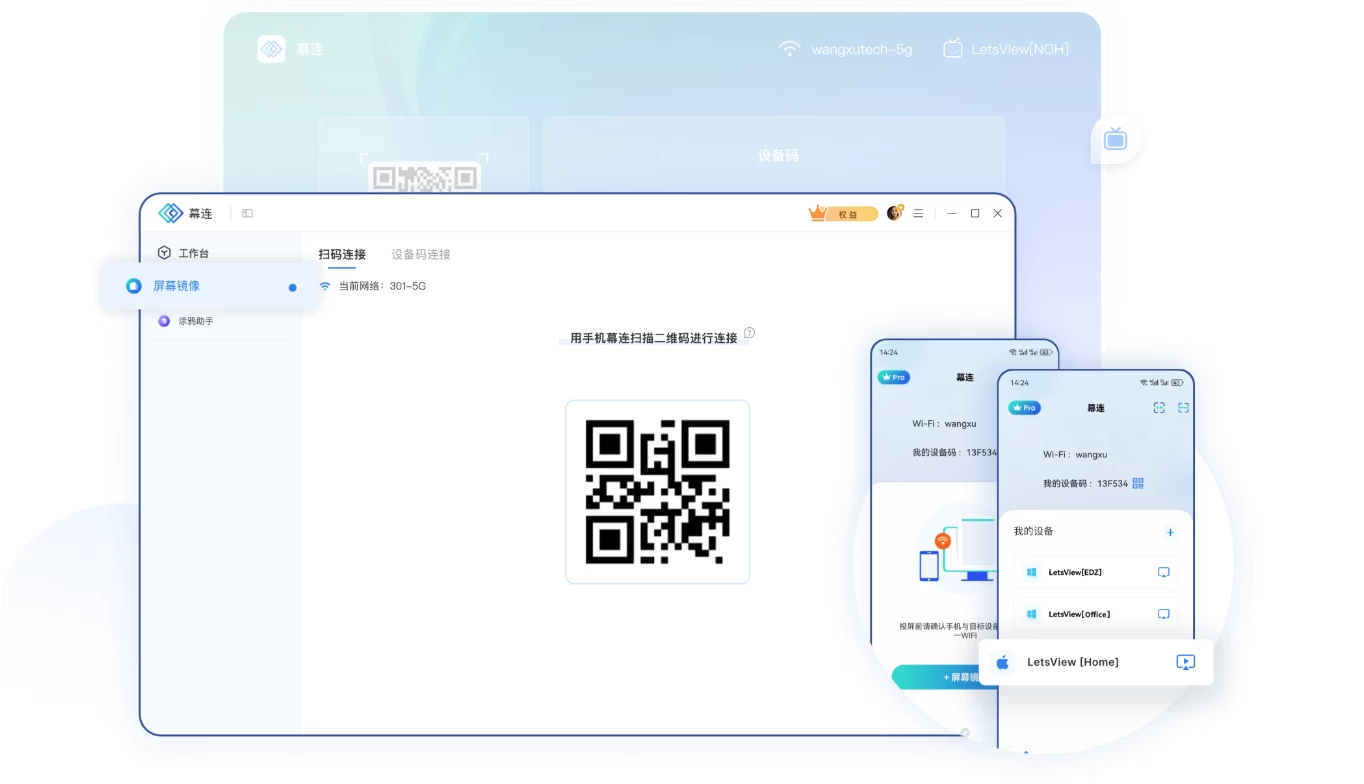Click the Wi-Fi icon beside 当前网络

click(325, 286)
